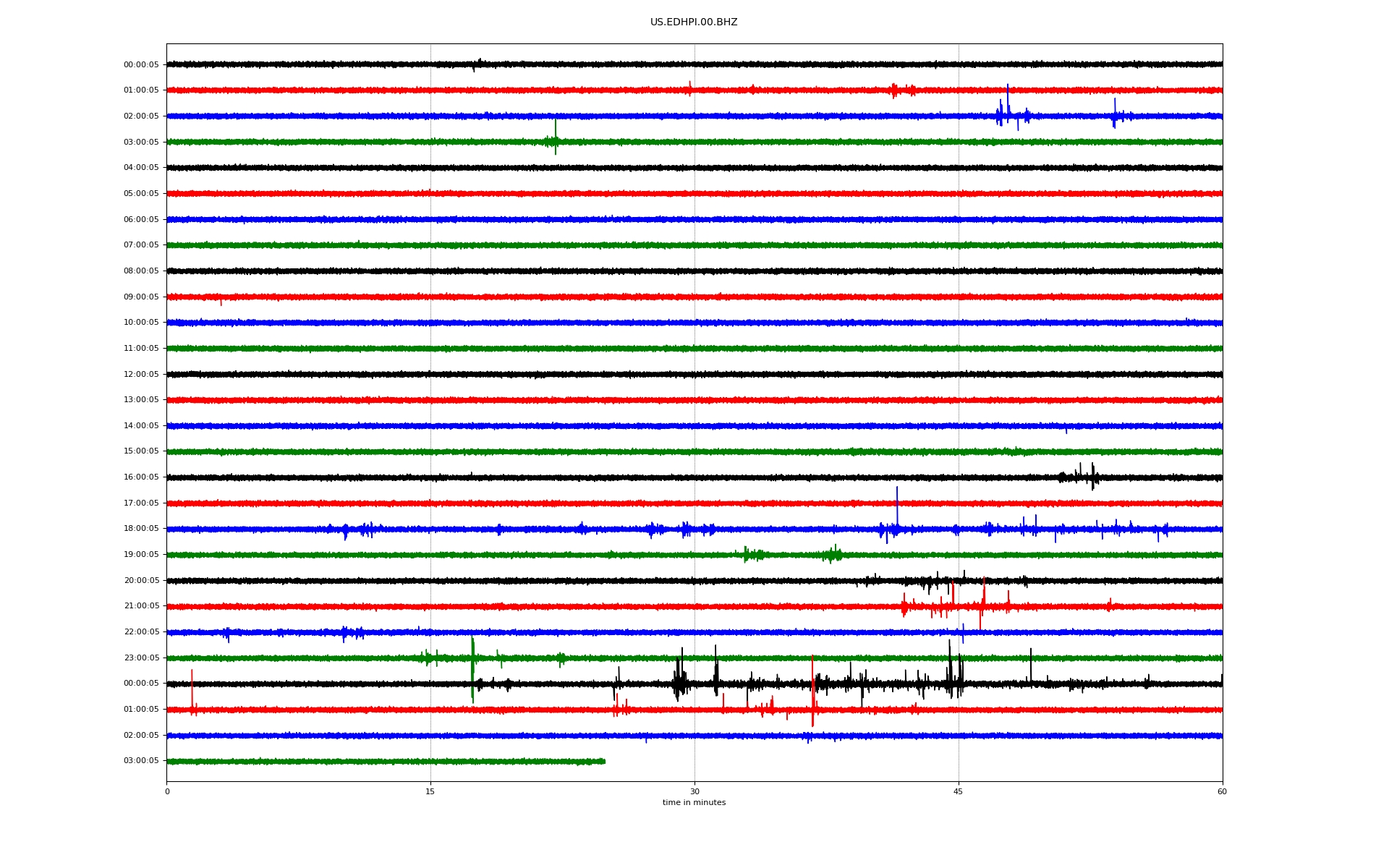Click the 30 minute x-axis tick label

pos(694,791)
